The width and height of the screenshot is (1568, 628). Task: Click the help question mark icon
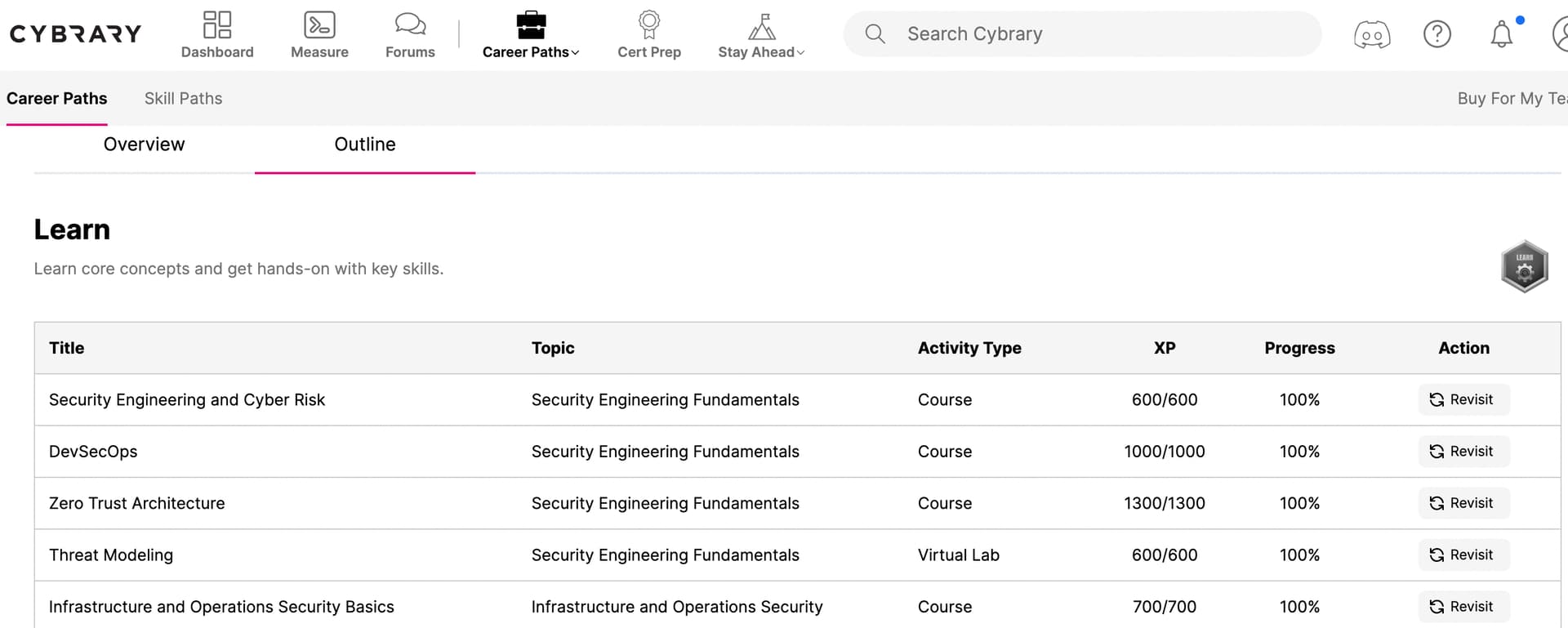tap(1437, 34)
